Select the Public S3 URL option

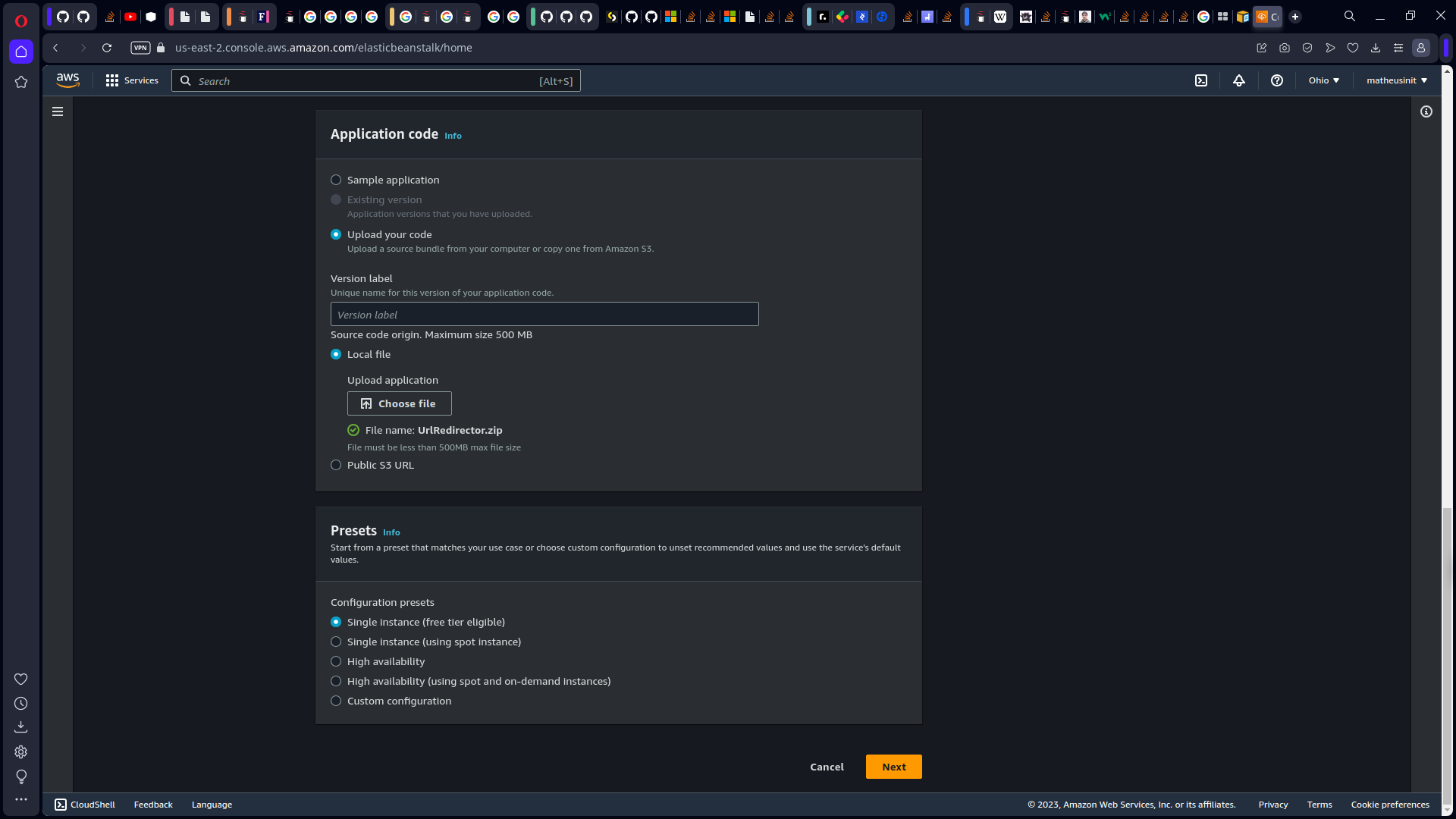click(336, 465)
